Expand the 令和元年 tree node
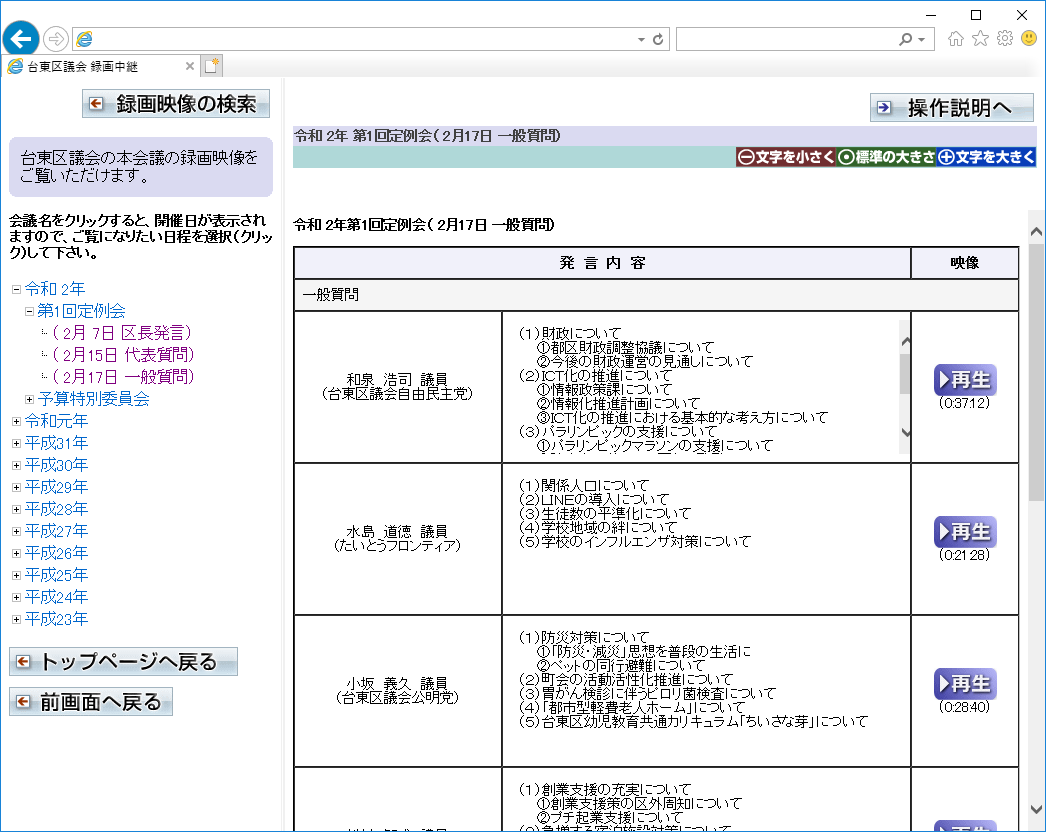Screen dimensions: 1046x832 pyautogui.click(x=17, y=421)
